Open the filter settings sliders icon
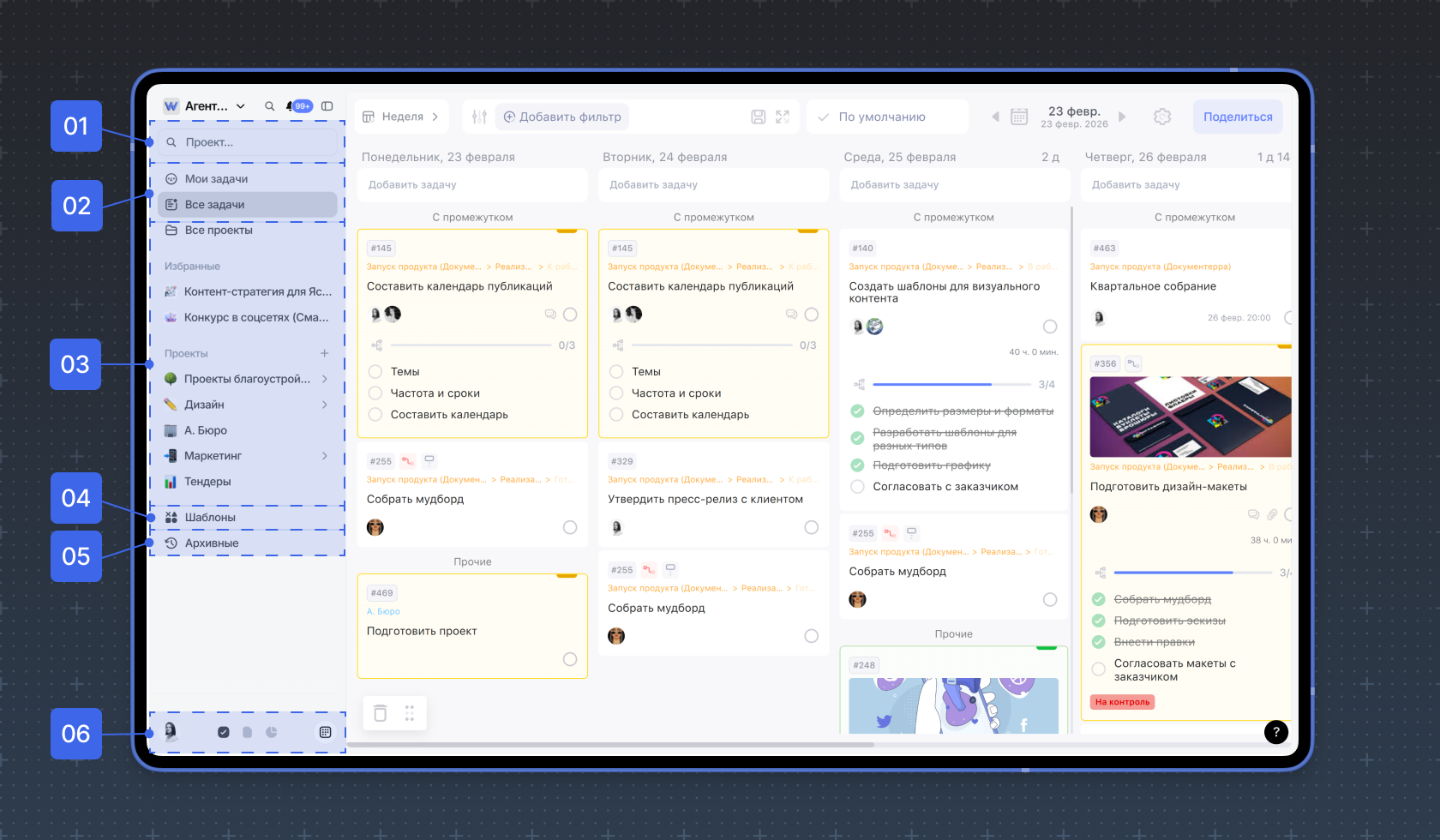 tap(479, 117)
